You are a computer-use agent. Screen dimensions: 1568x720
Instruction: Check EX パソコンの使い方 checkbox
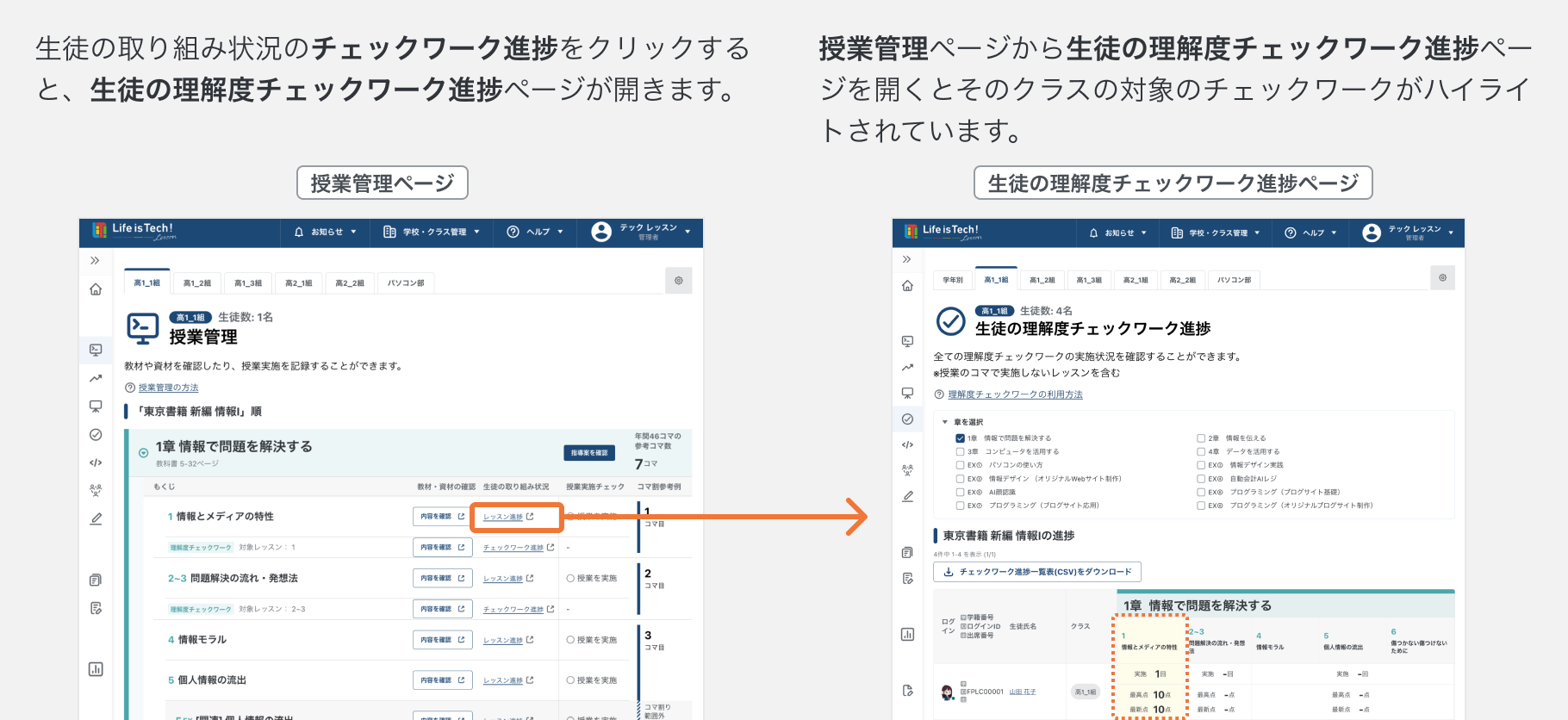click(960, 465)
